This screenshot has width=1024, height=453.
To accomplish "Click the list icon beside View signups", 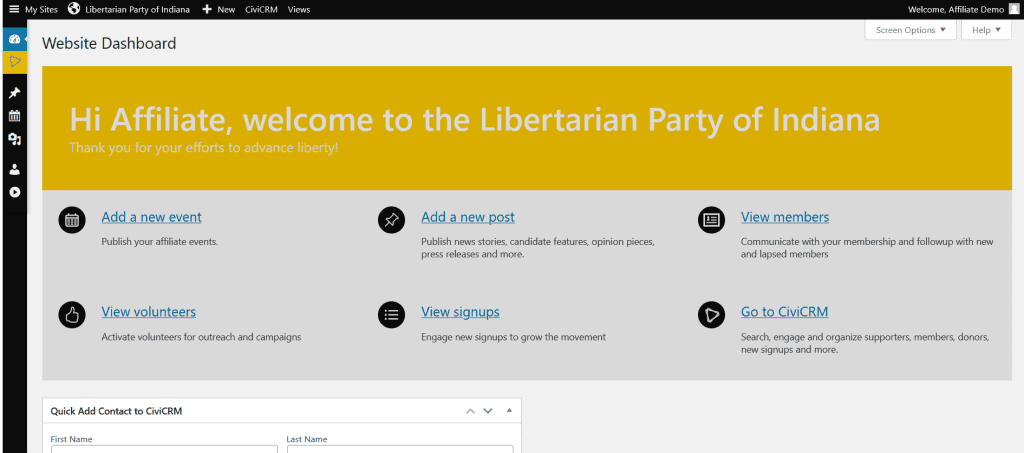I will (x=391, y=314).
